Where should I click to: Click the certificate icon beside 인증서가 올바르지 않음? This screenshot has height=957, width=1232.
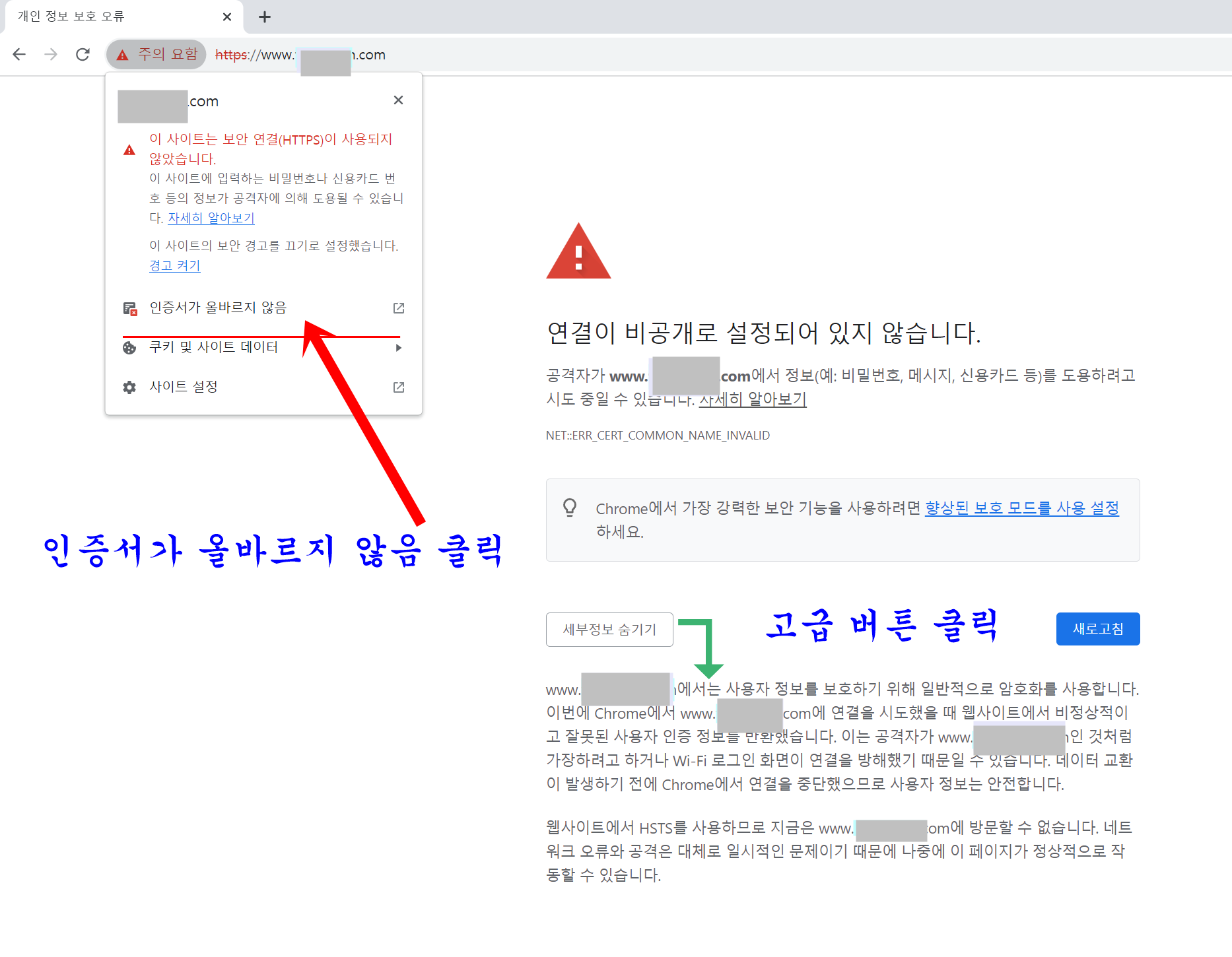[129, 308]
